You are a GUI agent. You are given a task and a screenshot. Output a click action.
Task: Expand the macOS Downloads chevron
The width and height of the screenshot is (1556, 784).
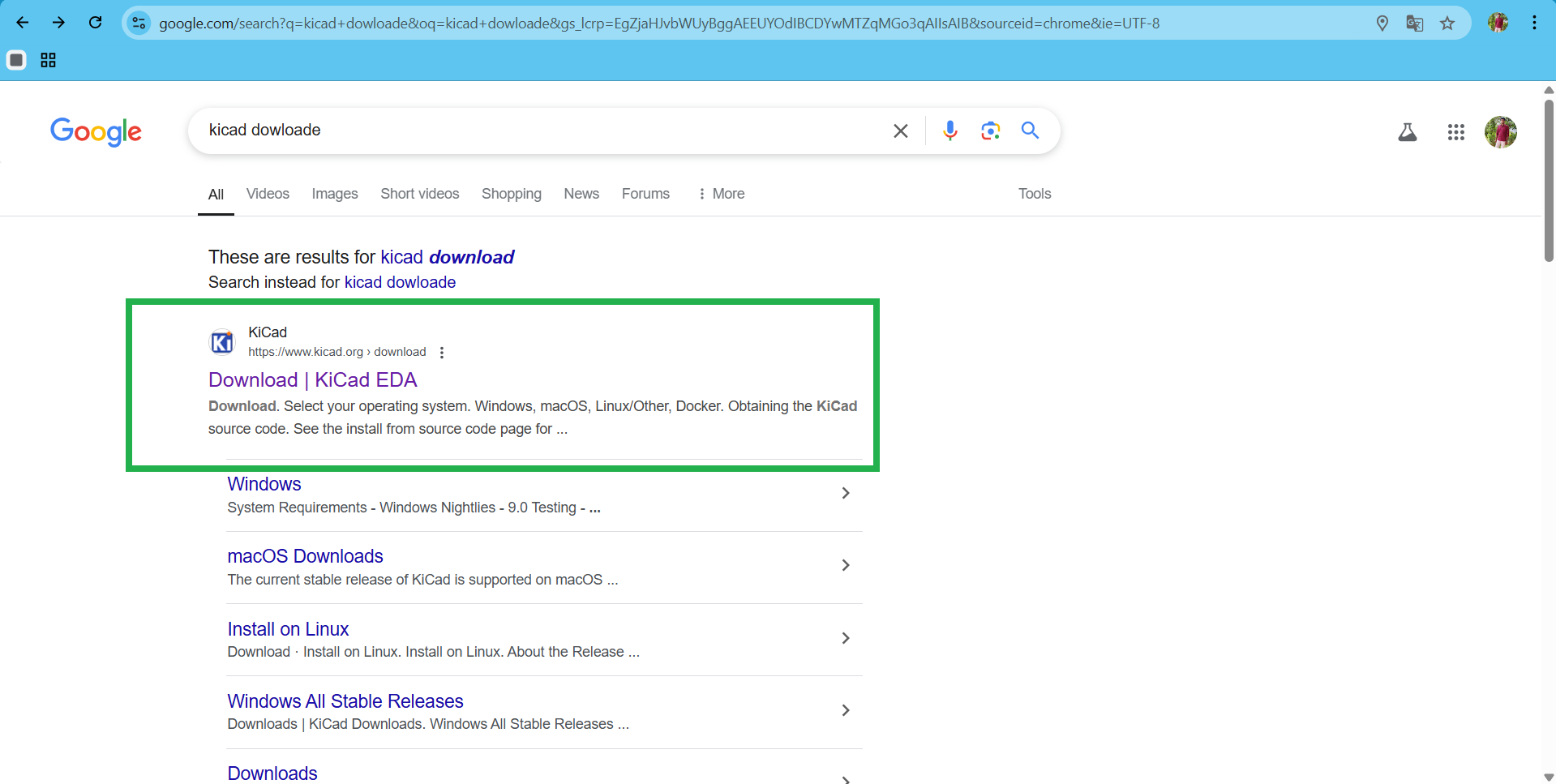846,565
